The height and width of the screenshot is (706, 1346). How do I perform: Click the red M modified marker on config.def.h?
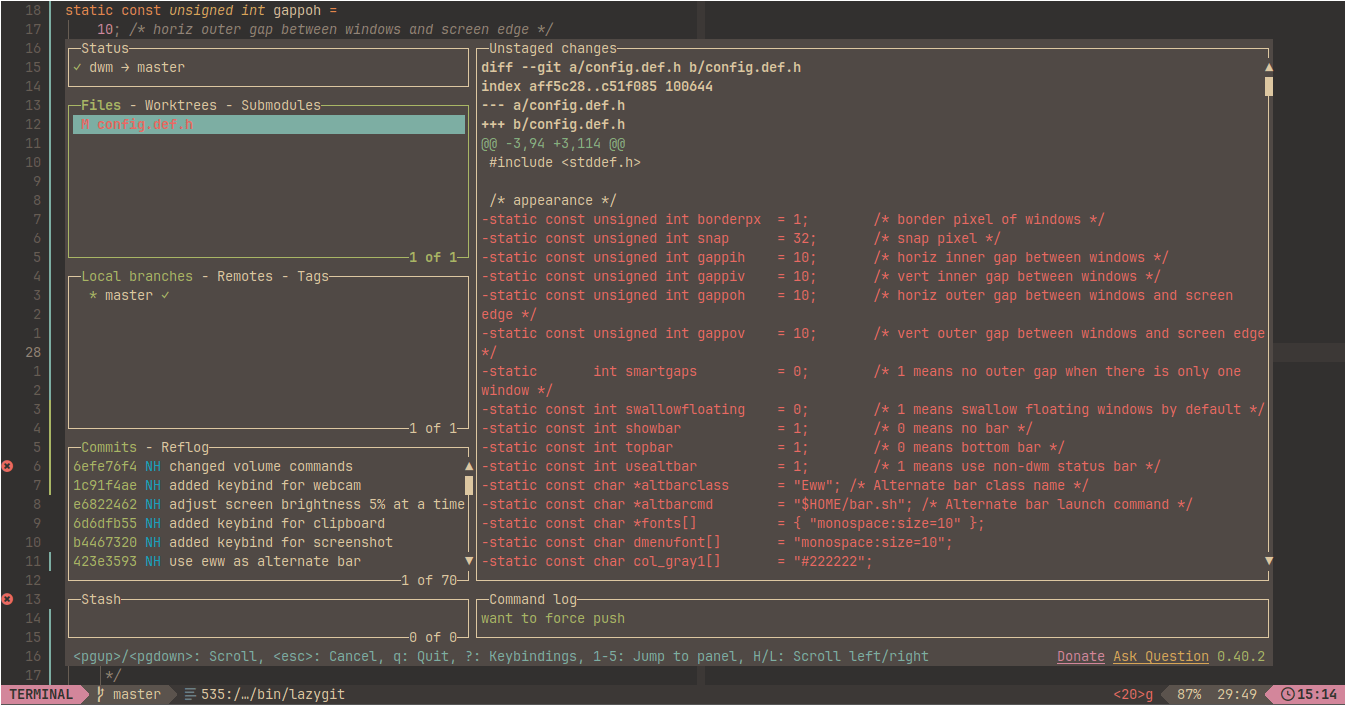[x=84, y=124]
